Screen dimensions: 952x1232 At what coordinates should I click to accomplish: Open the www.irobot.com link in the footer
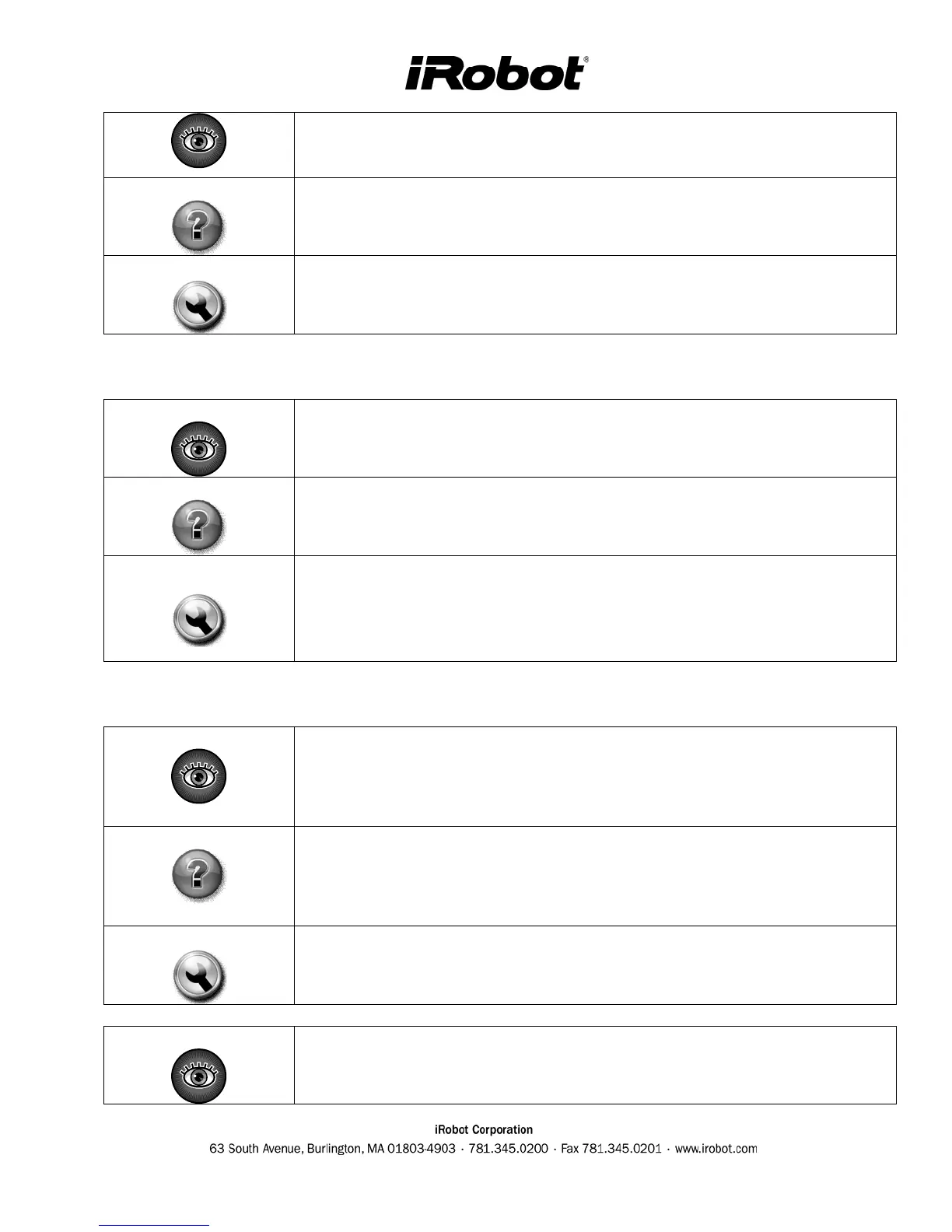coord(716,1149)
